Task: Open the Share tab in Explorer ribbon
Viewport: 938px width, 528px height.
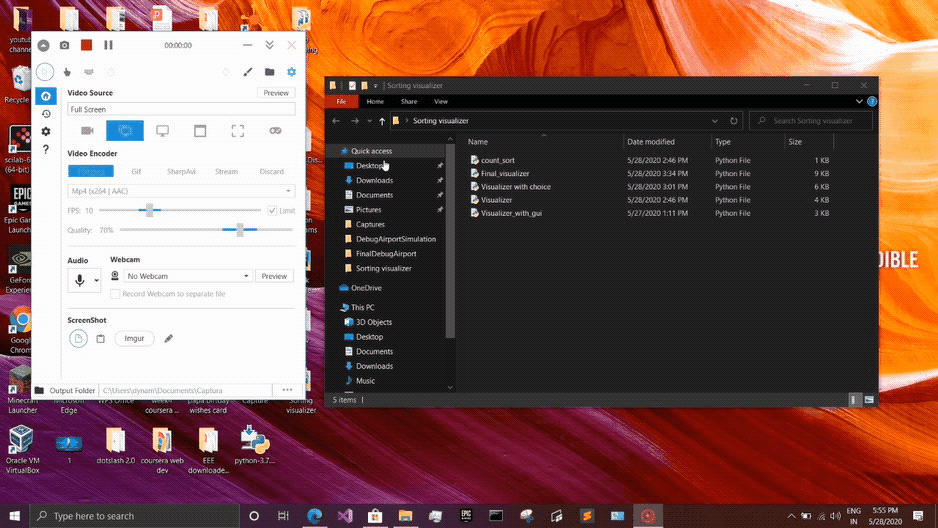Action: point(409,102)
